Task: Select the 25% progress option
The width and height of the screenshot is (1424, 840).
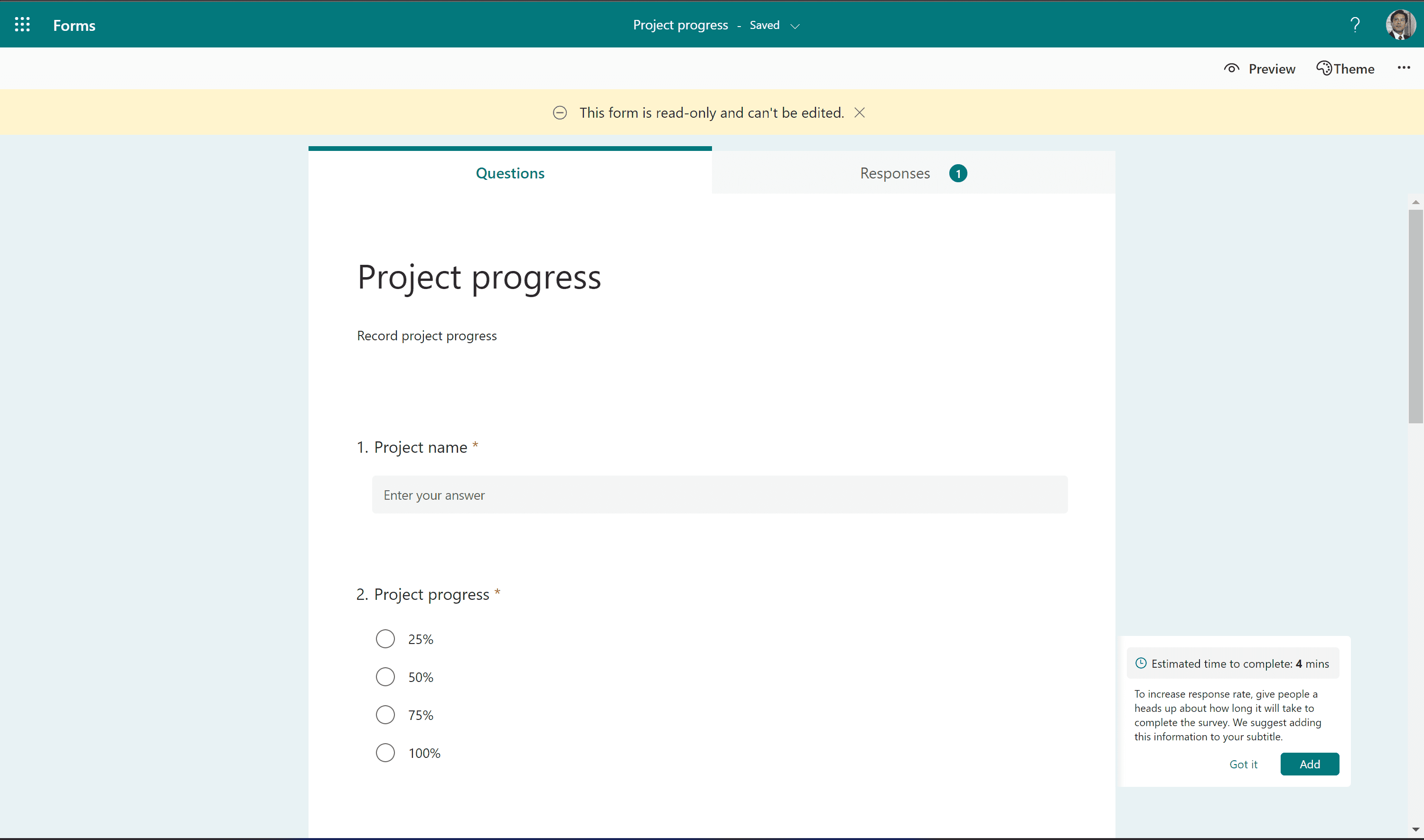Action: click(x=385, y=638)
